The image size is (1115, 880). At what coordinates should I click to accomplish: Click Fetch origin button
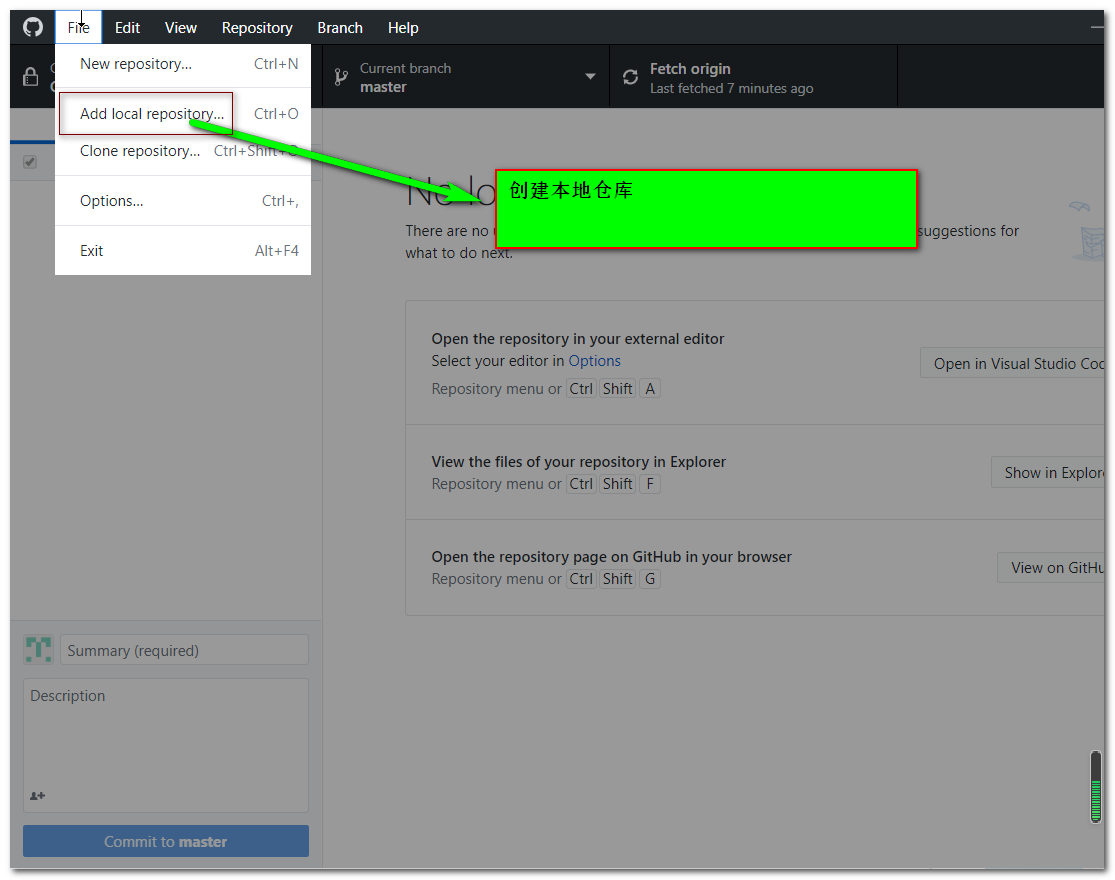754,77
